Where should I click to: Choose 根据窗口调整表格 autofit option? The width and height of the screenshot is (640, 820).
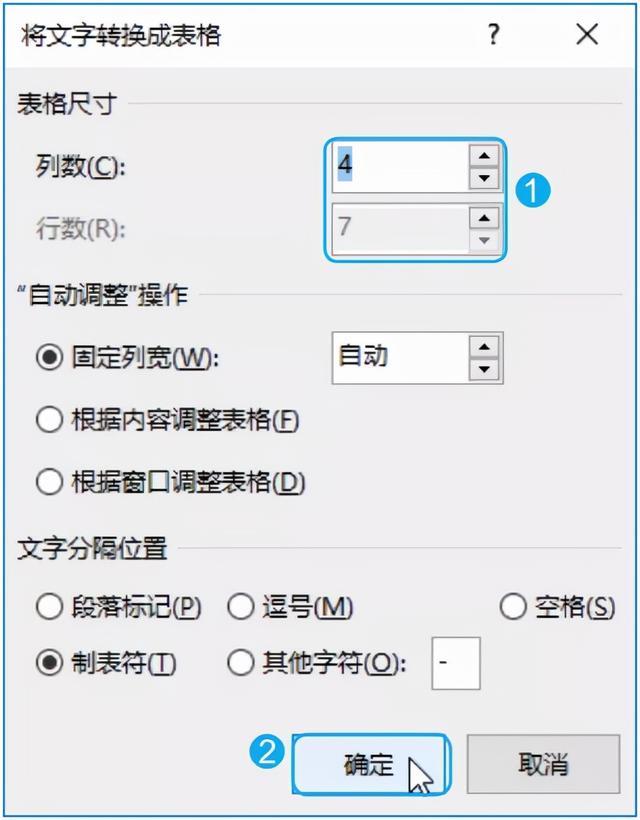tap(49, 482)
